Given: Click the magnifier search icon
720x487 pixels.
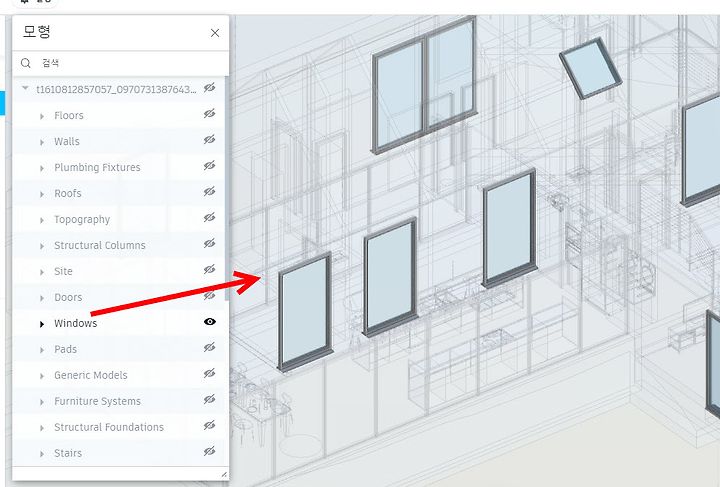Looking at the screenshot, I should point(26,63).
